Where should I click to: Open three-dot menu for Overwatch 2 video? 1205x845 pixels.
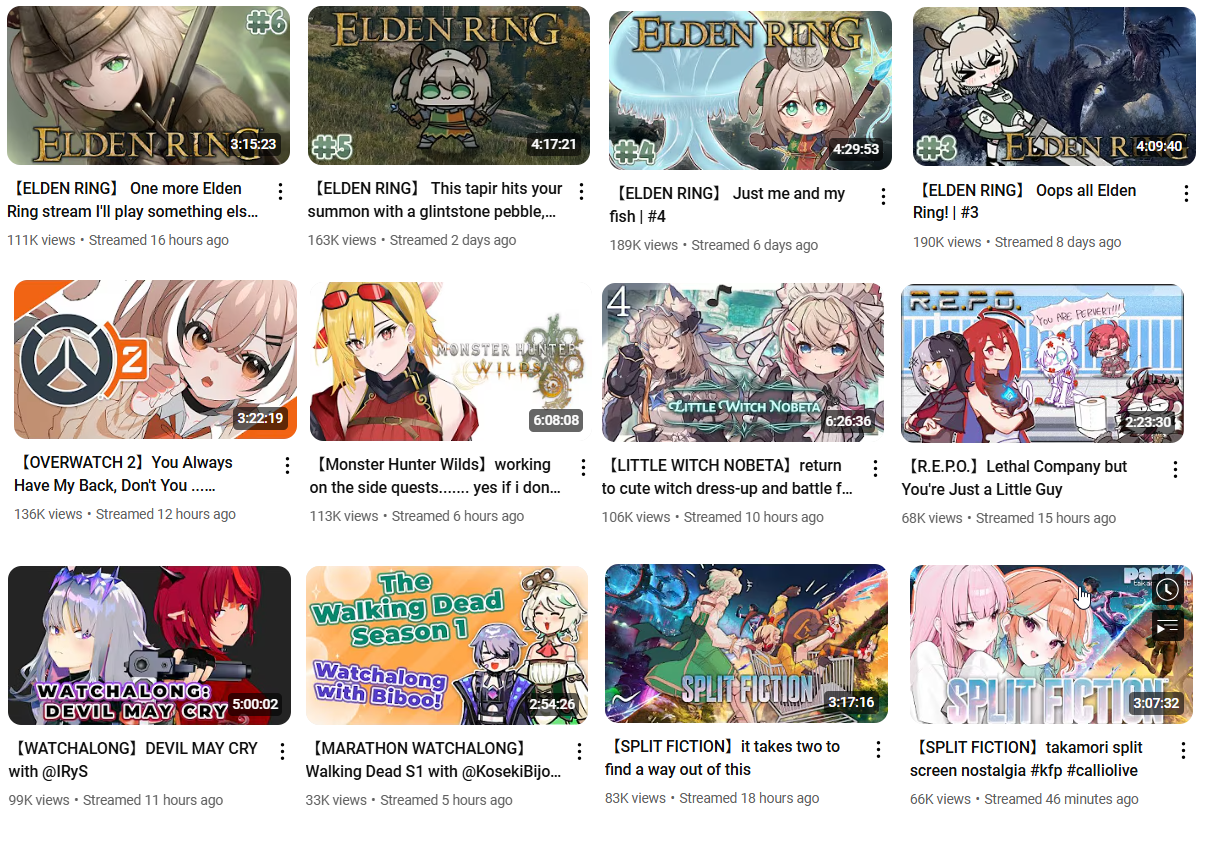[x=287, y=465]
